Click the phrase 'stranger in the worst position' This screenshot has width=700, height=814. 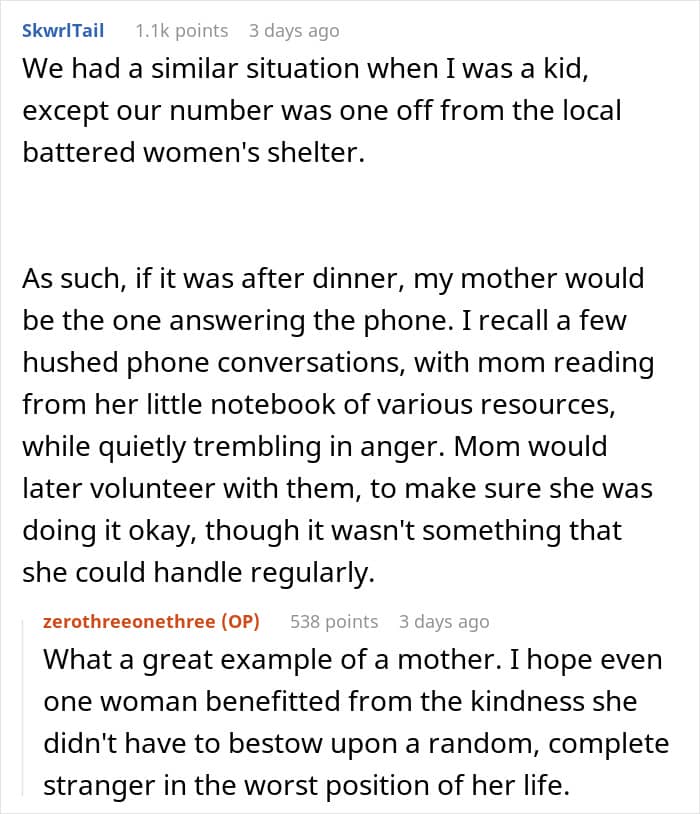pos(236,785)
